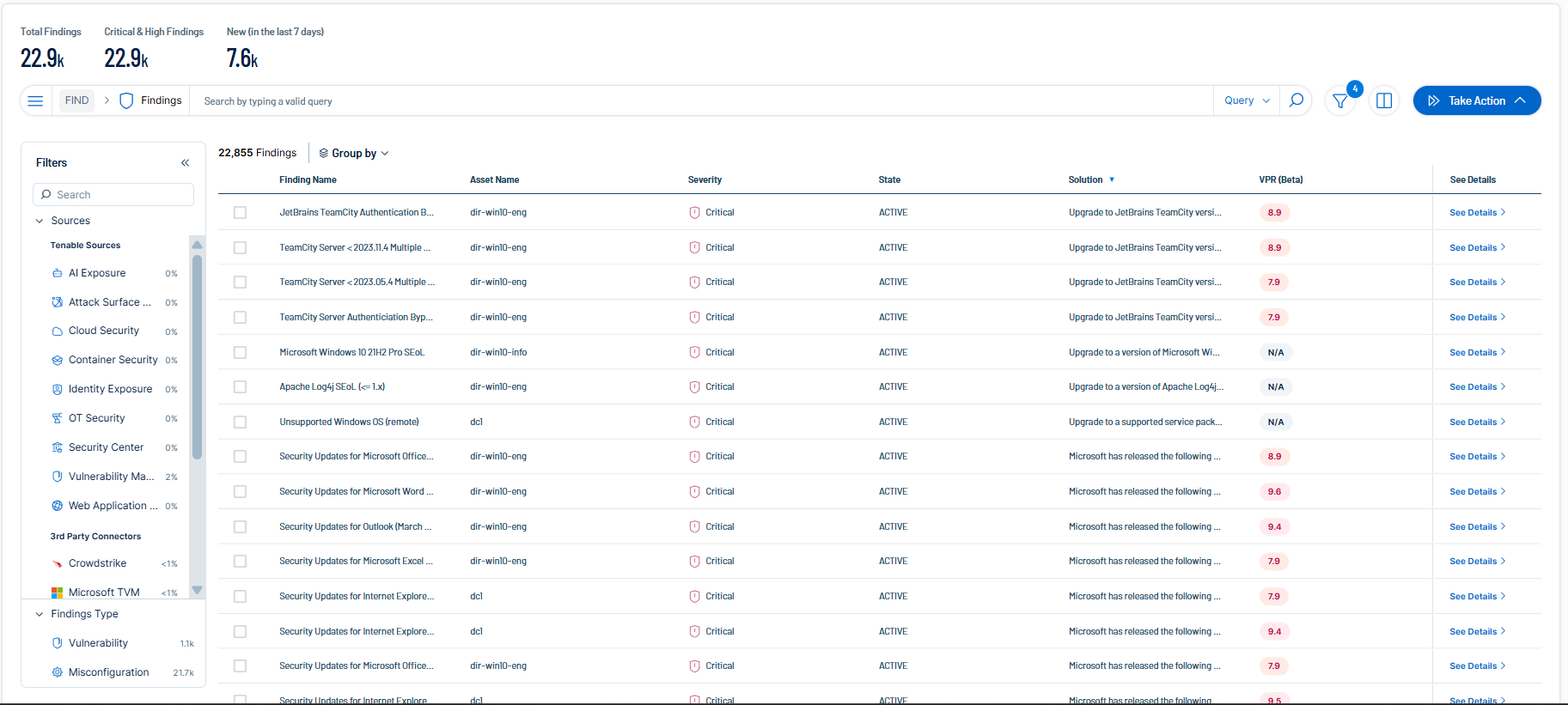
Task: Open the Group by dropdown
Action: 354,154
